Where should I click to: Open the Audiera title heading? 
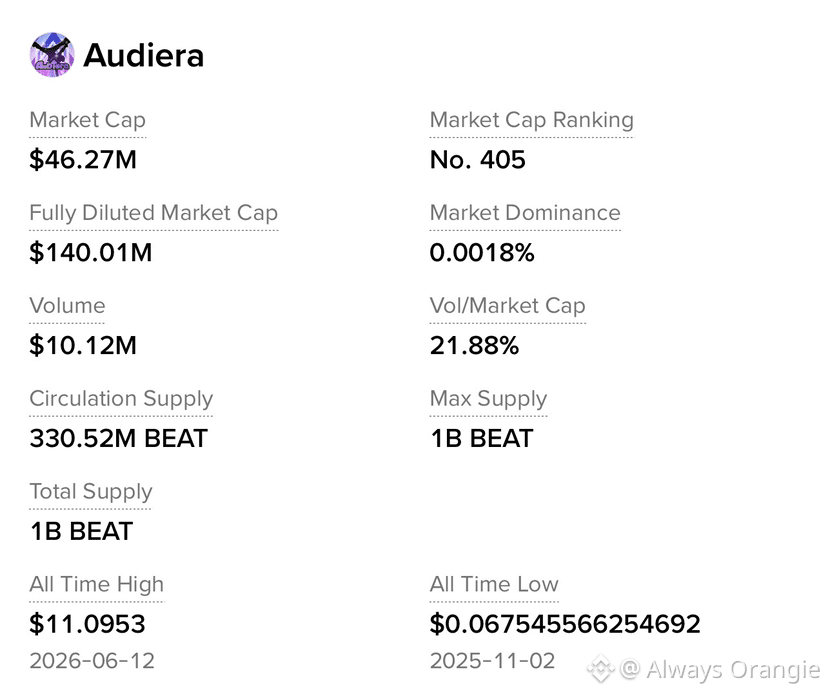(x=144, y=55)
